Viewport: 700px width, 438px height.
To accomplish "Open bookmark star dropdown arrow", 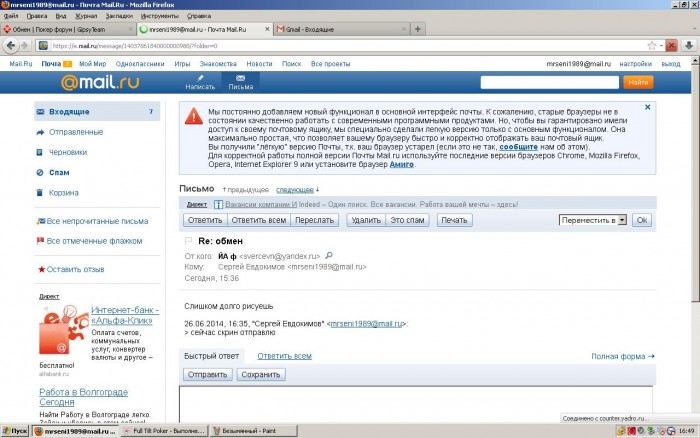I will coord(661,46).
